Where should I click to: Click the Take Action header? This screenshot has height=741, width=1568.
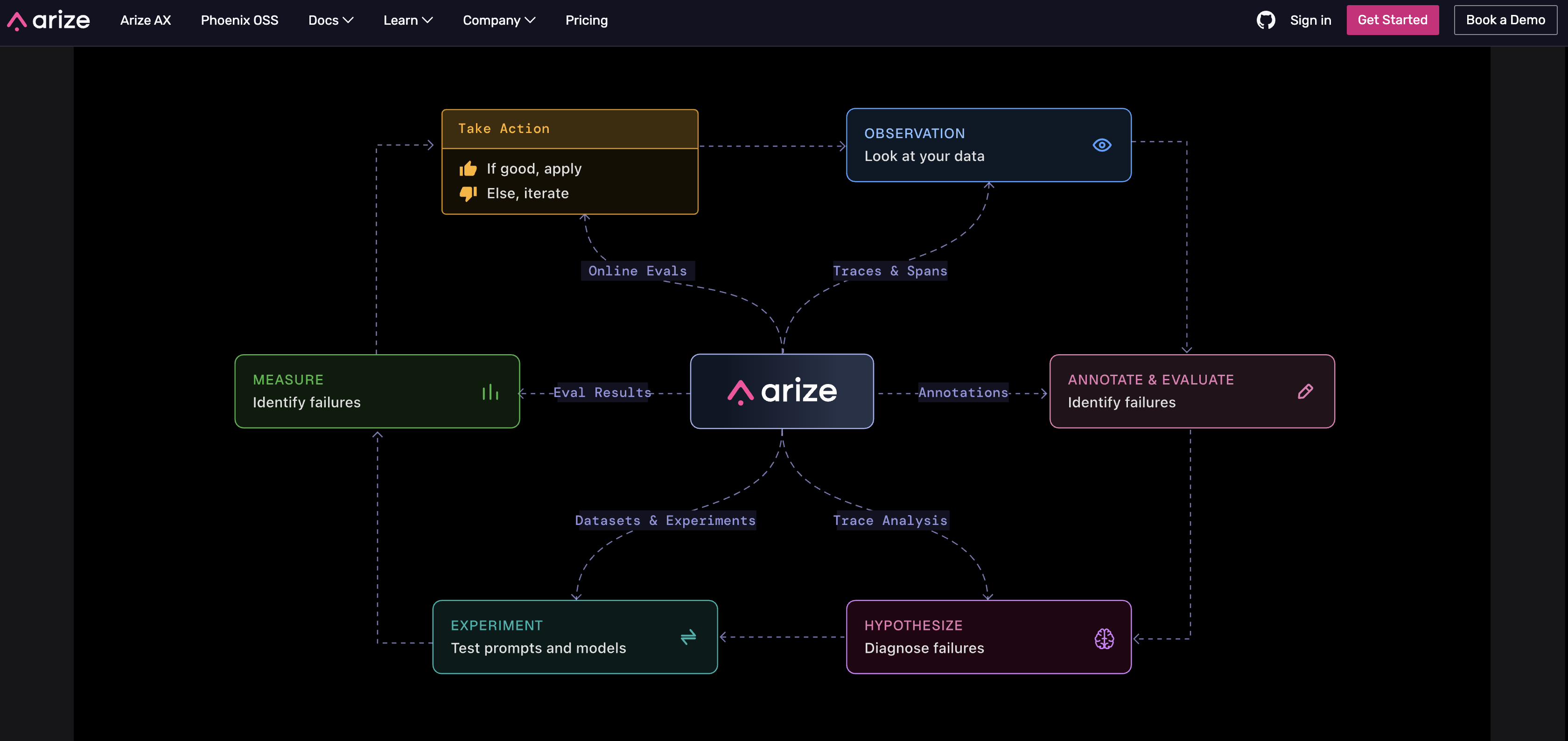point(570,128)
